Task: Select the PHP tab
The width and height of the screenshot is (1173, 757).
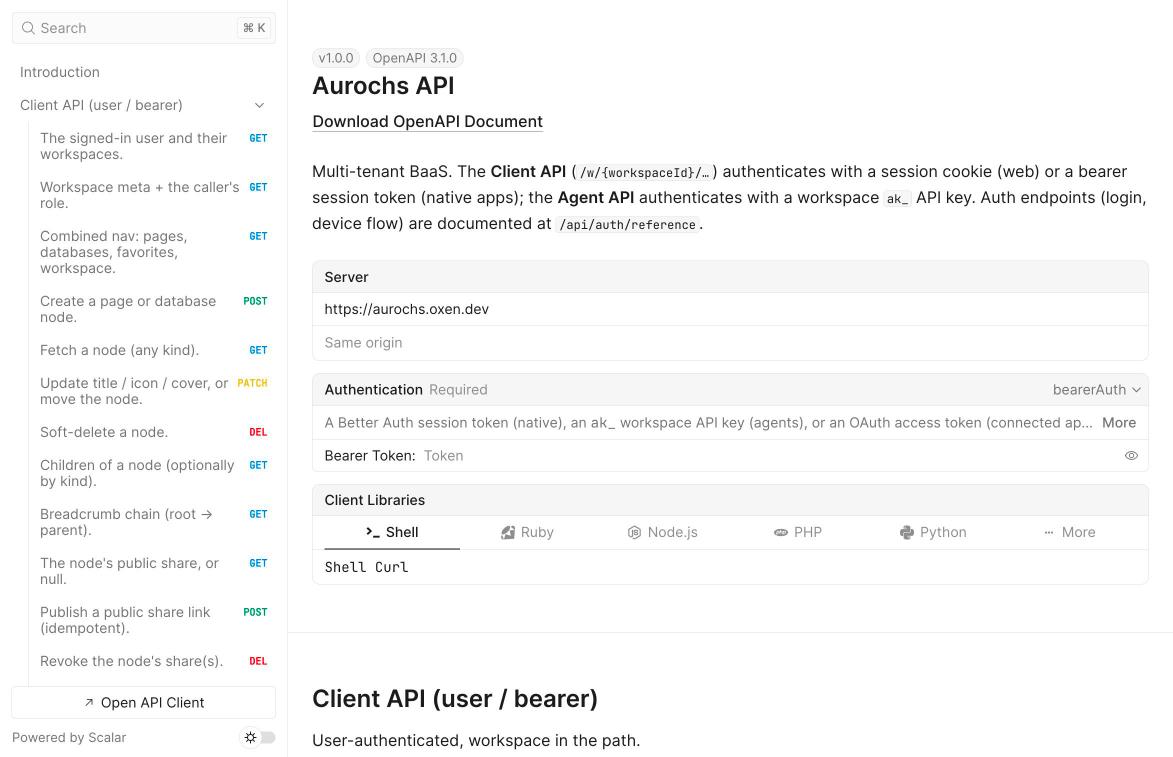Action: tap(797, 532)
